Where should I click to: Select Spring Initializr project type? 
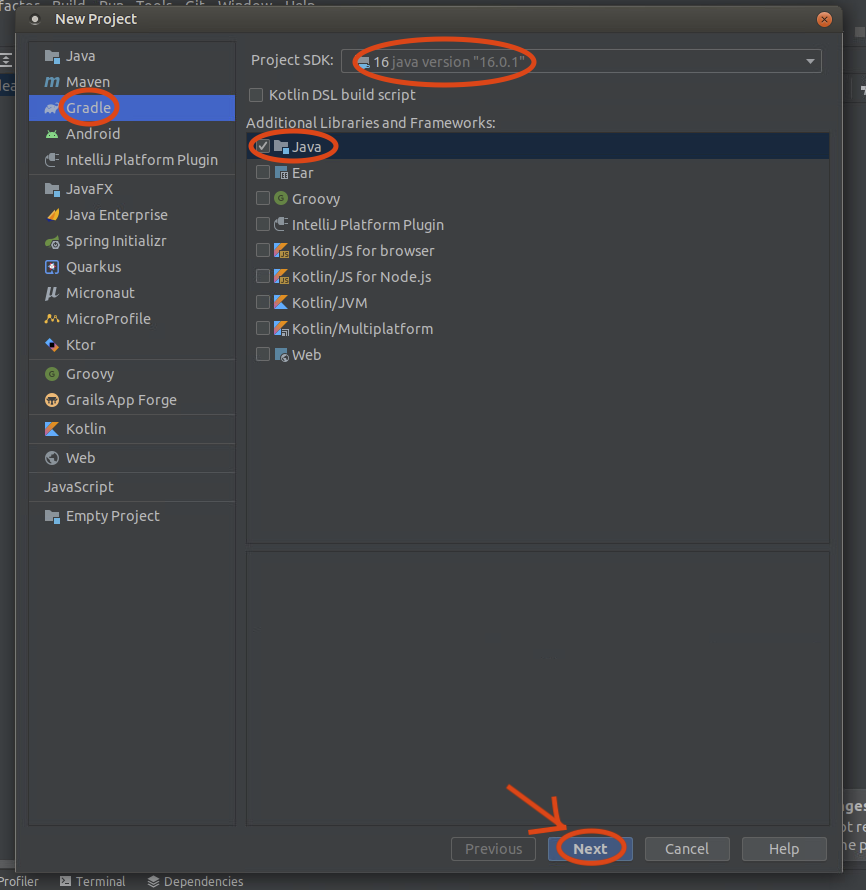pos(132,241)
